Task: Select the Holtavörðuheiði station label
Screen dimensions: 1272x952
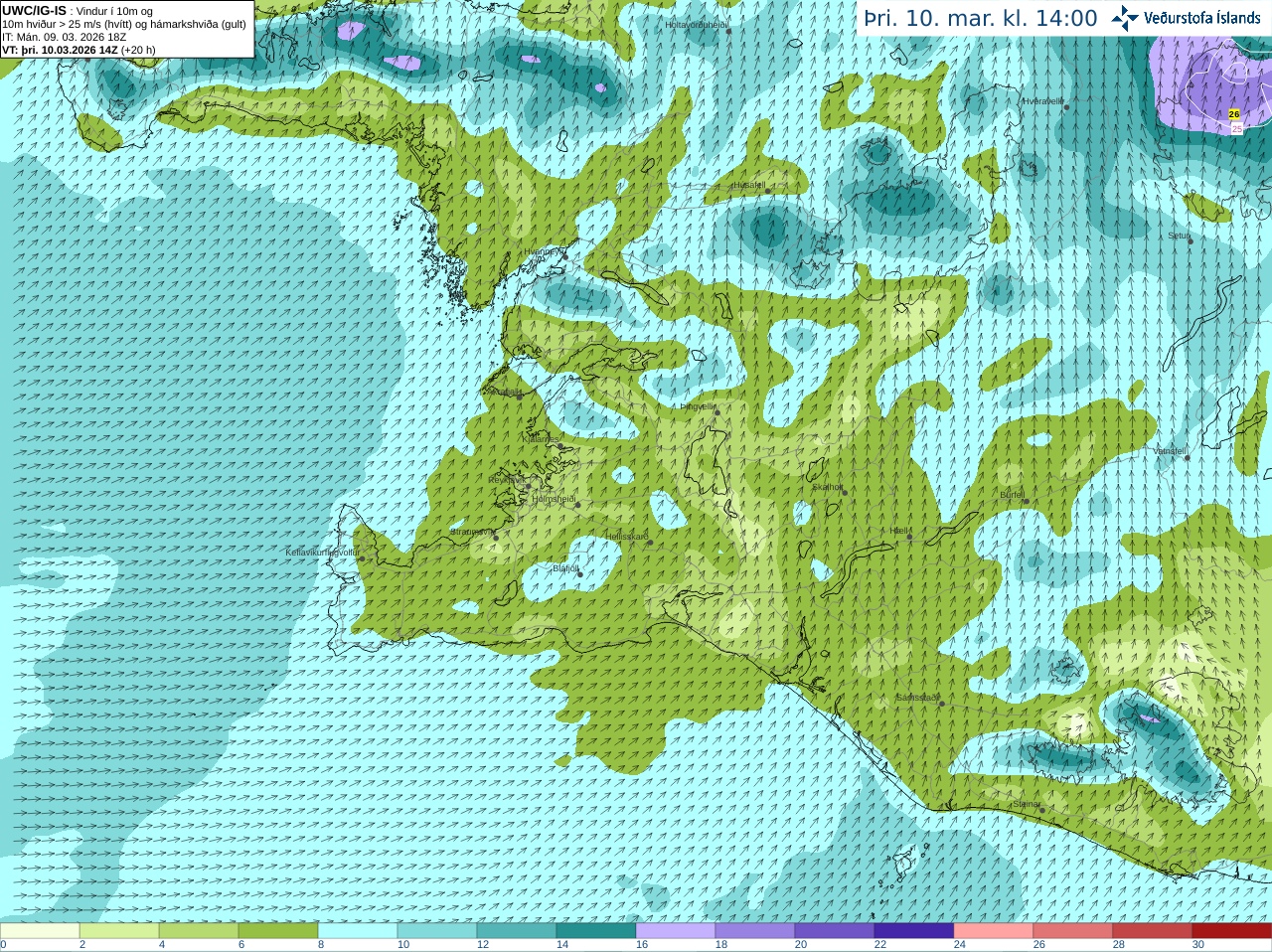Action: [x=697, y=25]
